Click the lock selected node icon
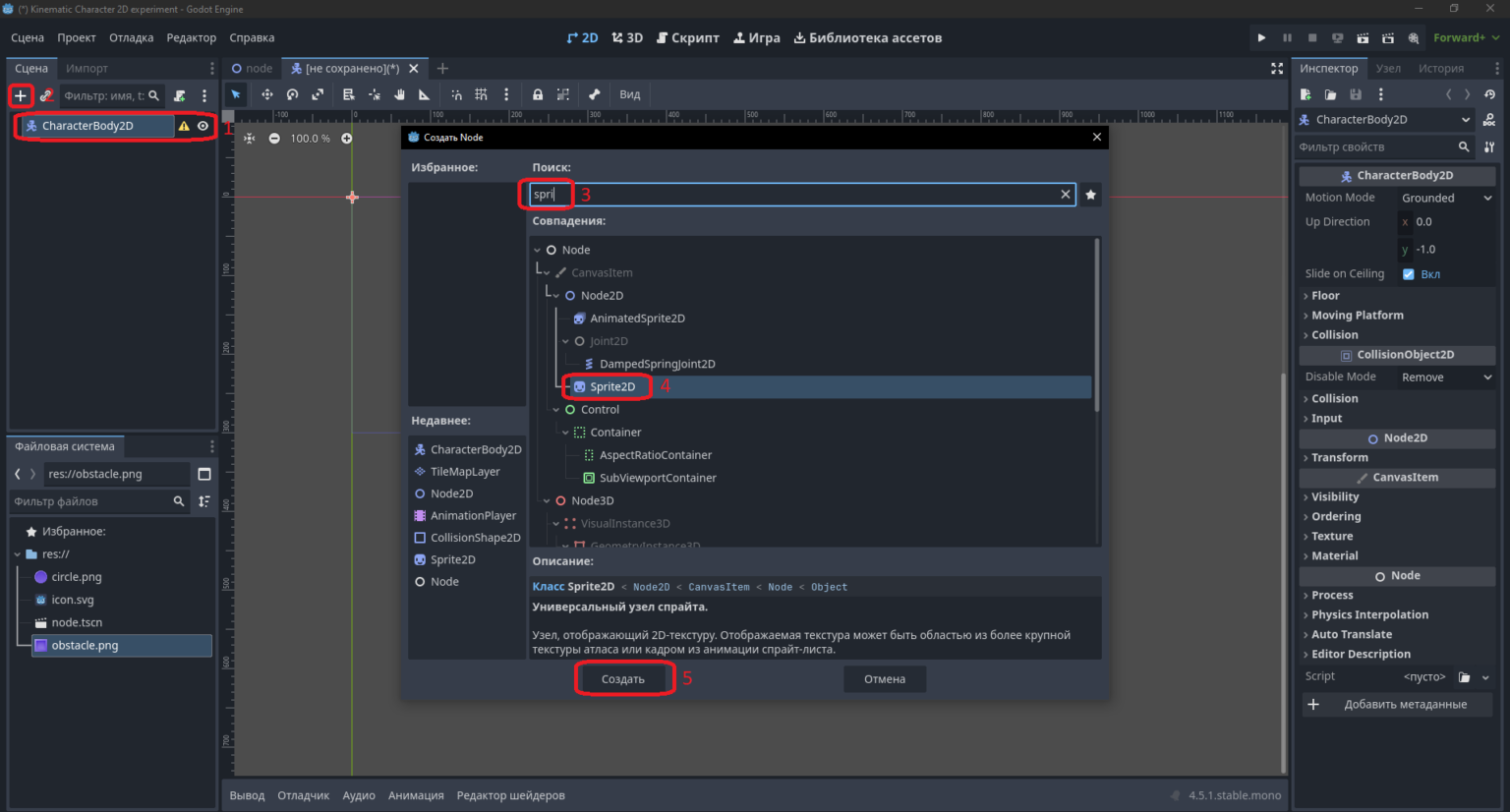 tap(538, 94)
